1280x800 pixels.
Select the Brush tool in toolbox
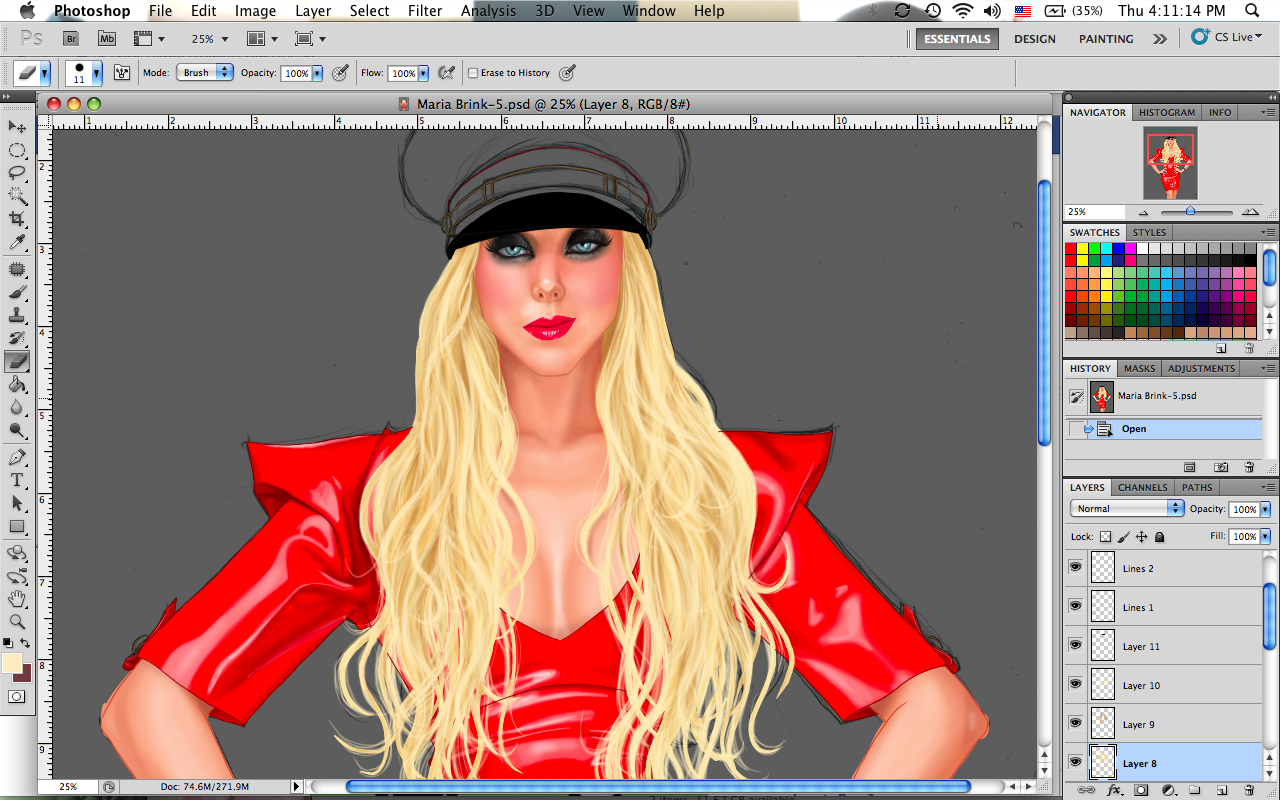(17, 293)
